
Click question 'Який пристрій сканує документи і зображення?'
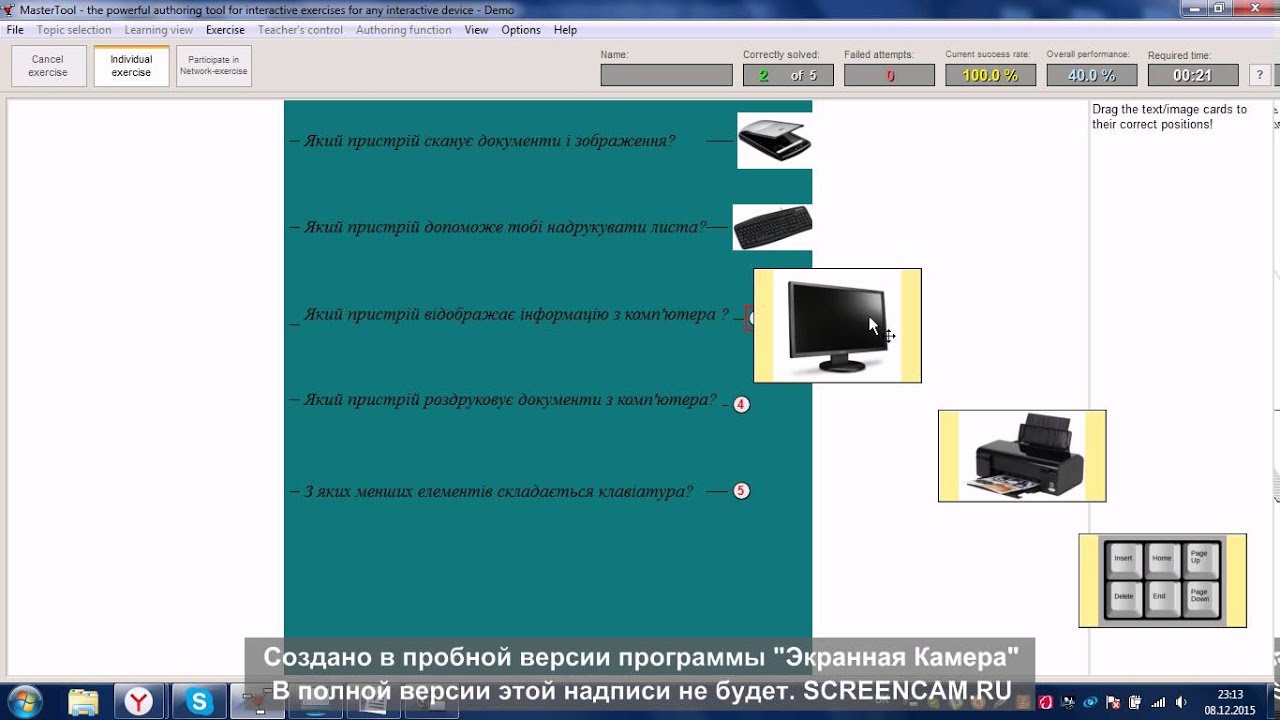tap(490, 141)
